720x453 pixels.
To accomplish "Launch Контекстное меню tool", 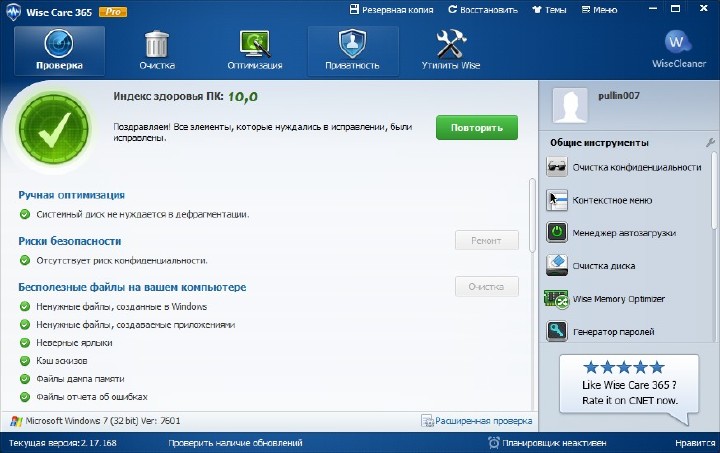I will (612, 200).
